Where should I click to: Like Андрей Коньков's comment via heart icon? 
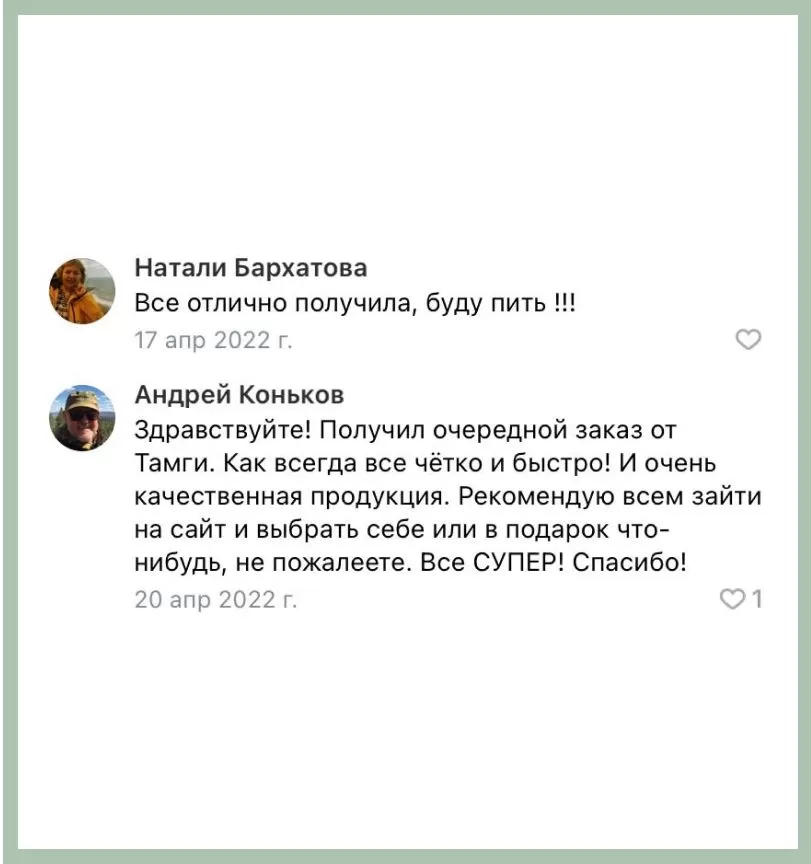732,599
